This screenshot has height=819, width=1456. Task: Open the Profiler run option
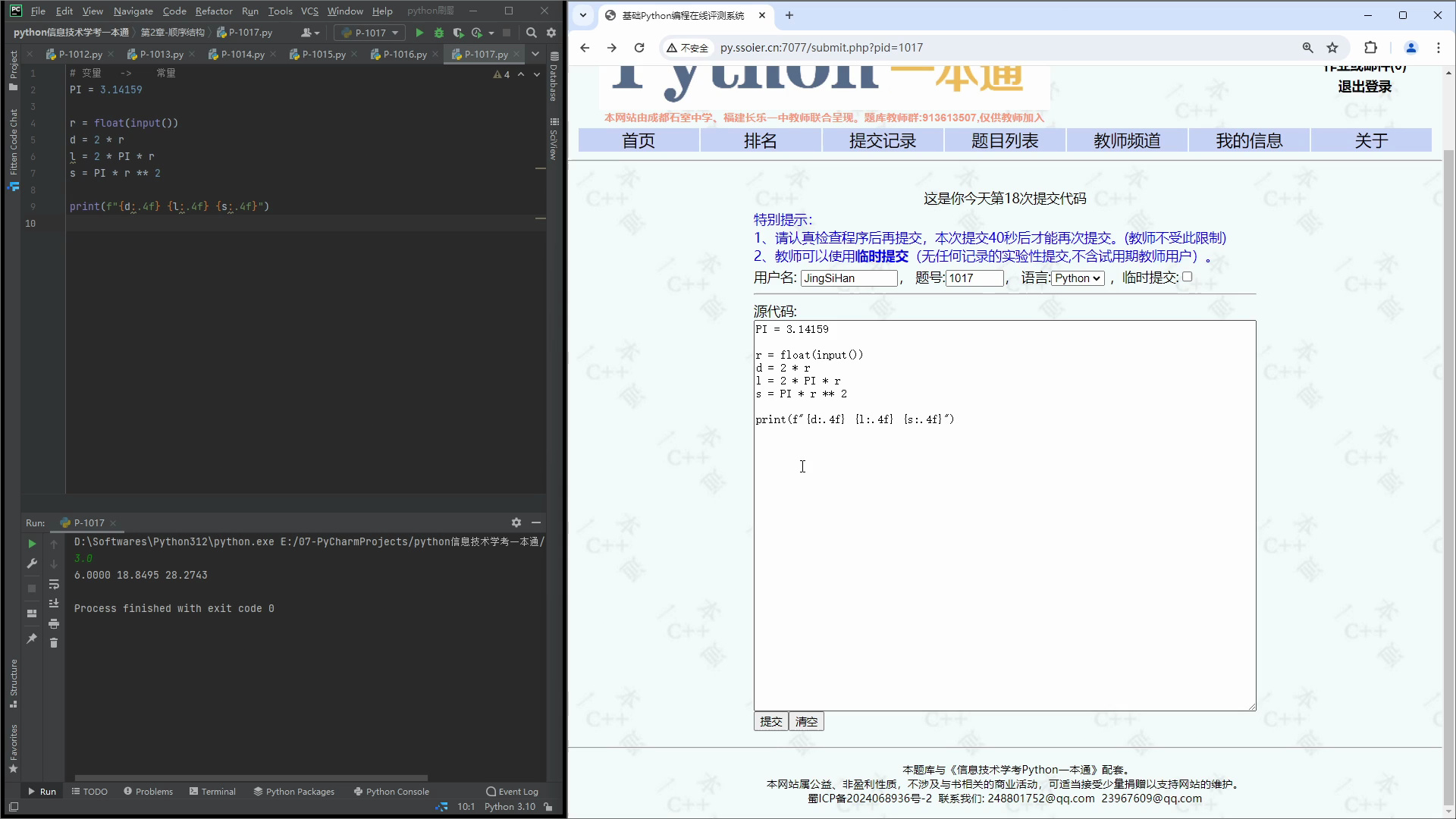tap(478, 33)
